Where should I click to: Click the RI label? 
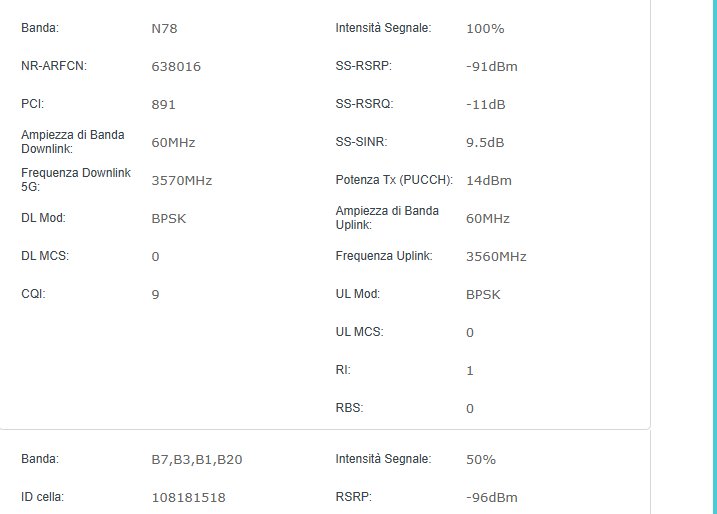coord(343,370)
